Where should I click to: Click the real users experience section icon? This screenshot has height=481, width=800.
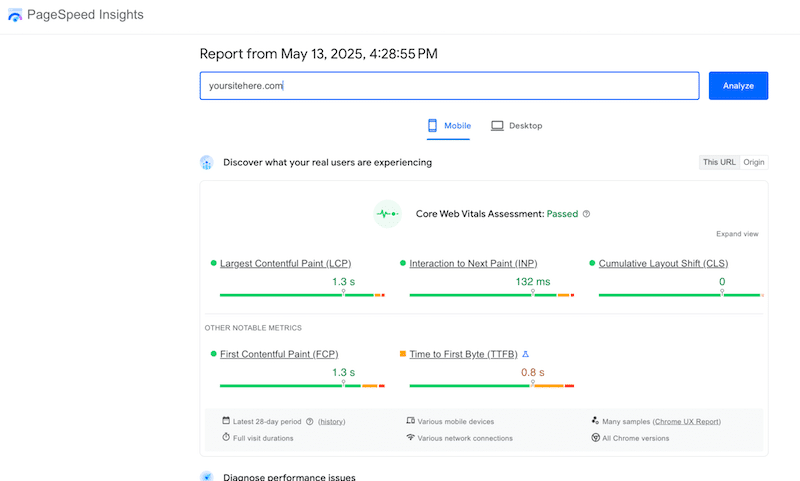[x=207, y=163]
